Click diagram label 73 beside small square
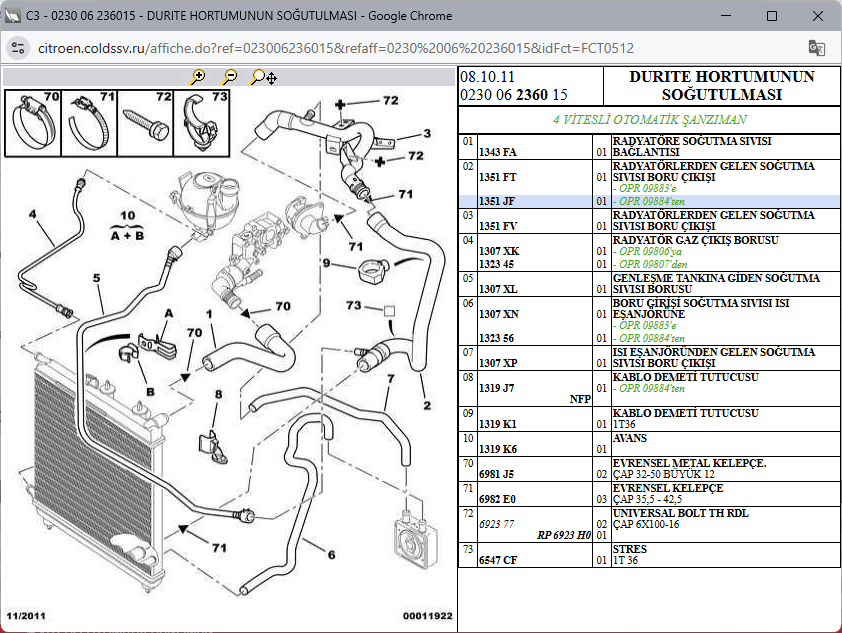Screen dimensions: 842x633 point(353,305)
